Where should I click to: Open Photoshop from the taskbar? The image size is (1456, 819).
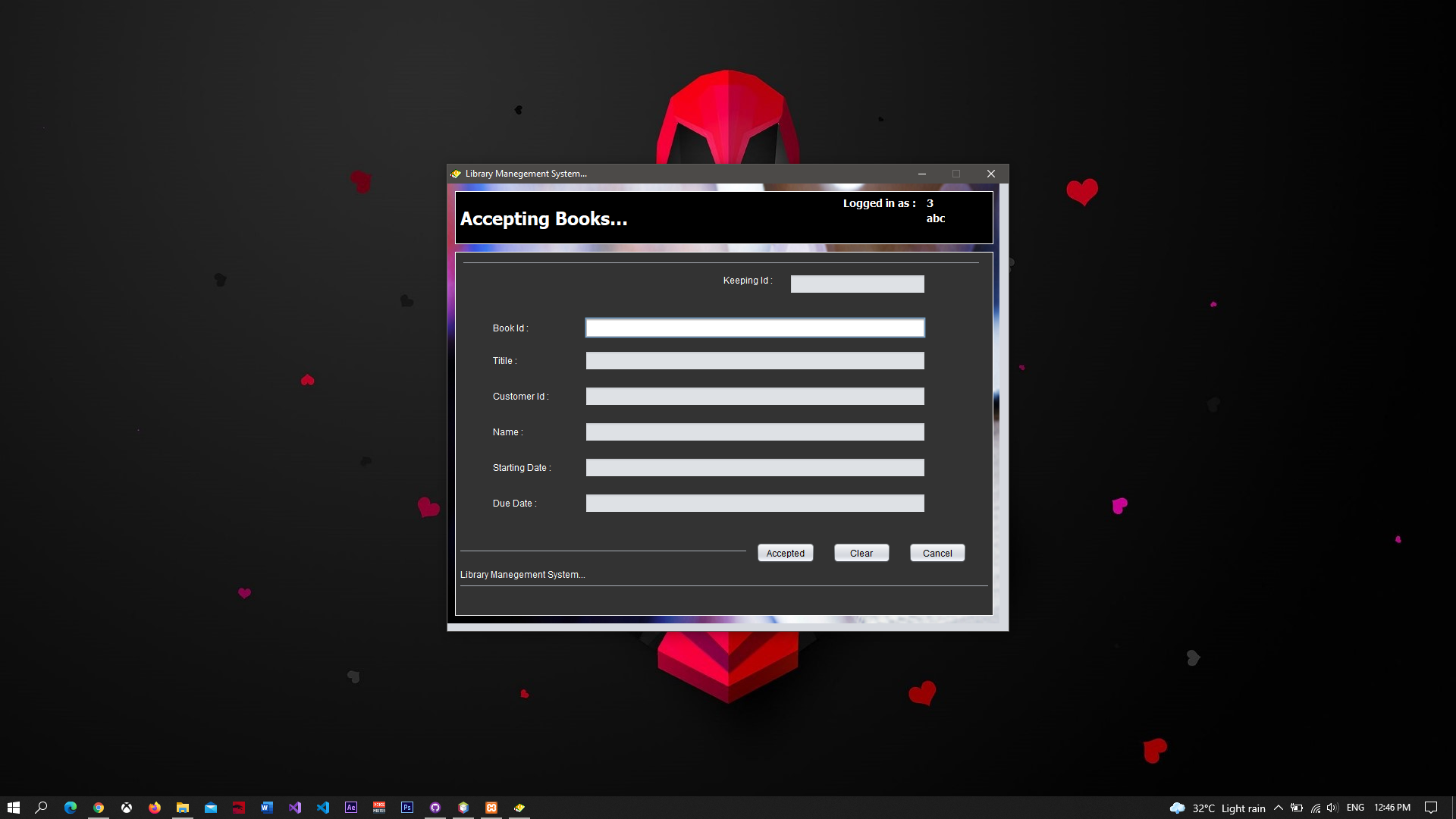click(x=407, y=807)
